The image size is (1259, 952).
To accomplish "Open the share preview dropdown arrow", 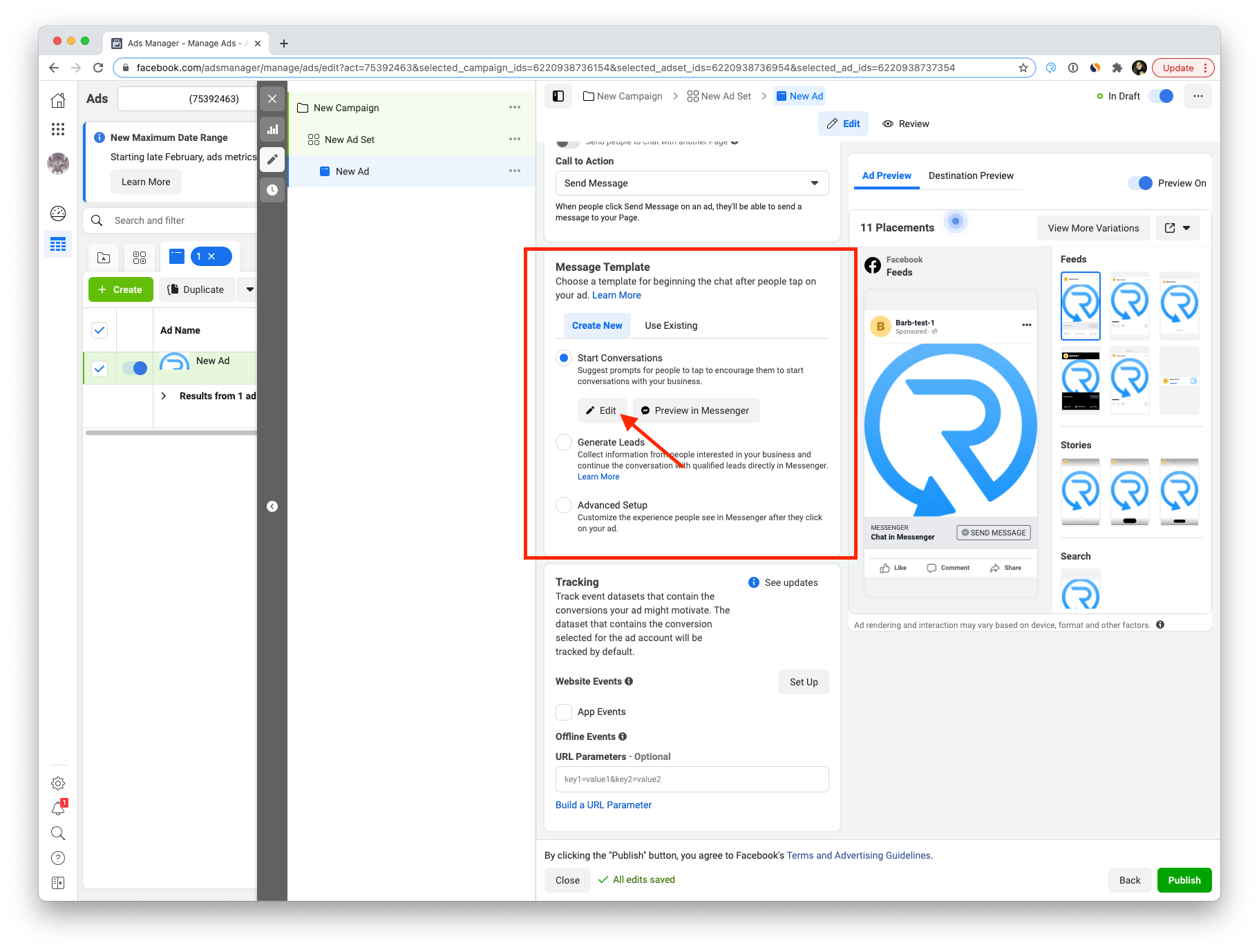I will click(1186, 228).
